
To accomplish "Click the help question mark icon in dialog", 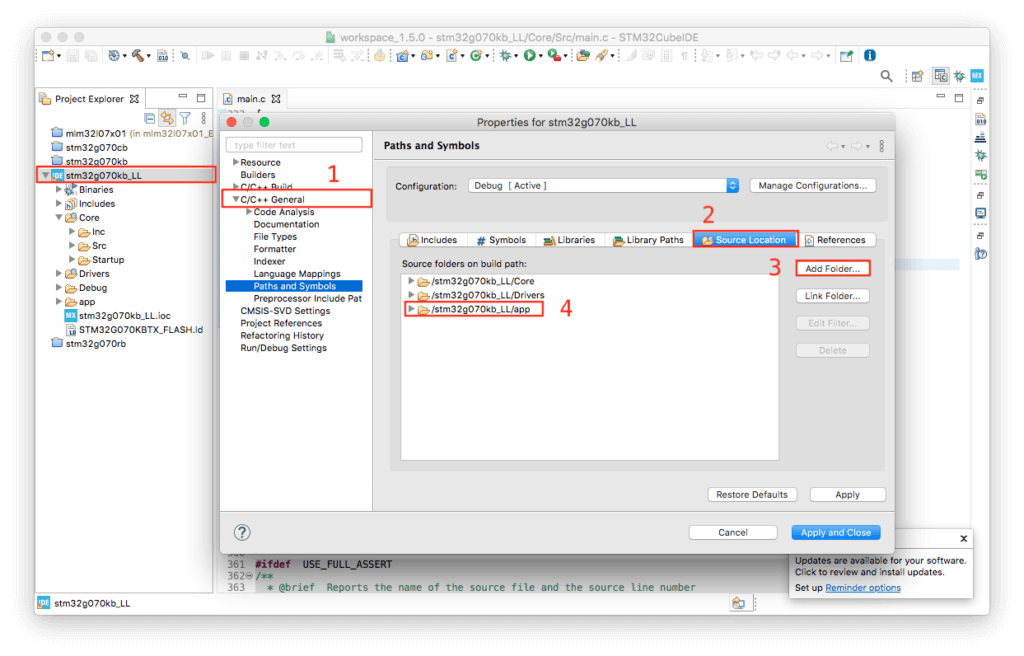I will pyautogui.click(x=242, y=533).
